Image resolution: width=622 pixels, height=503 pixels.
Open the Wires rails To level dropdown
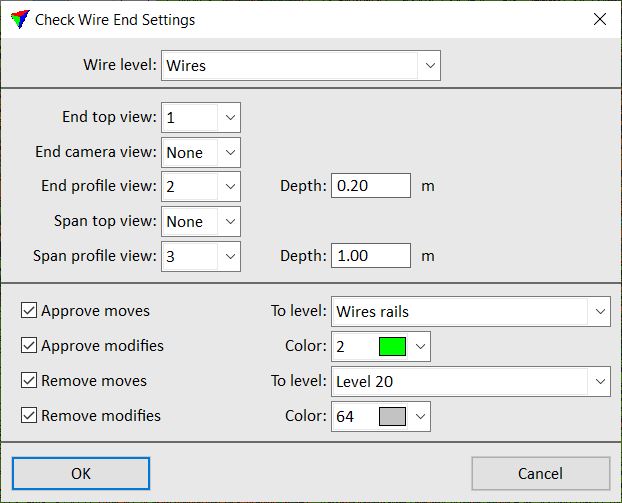471,311
